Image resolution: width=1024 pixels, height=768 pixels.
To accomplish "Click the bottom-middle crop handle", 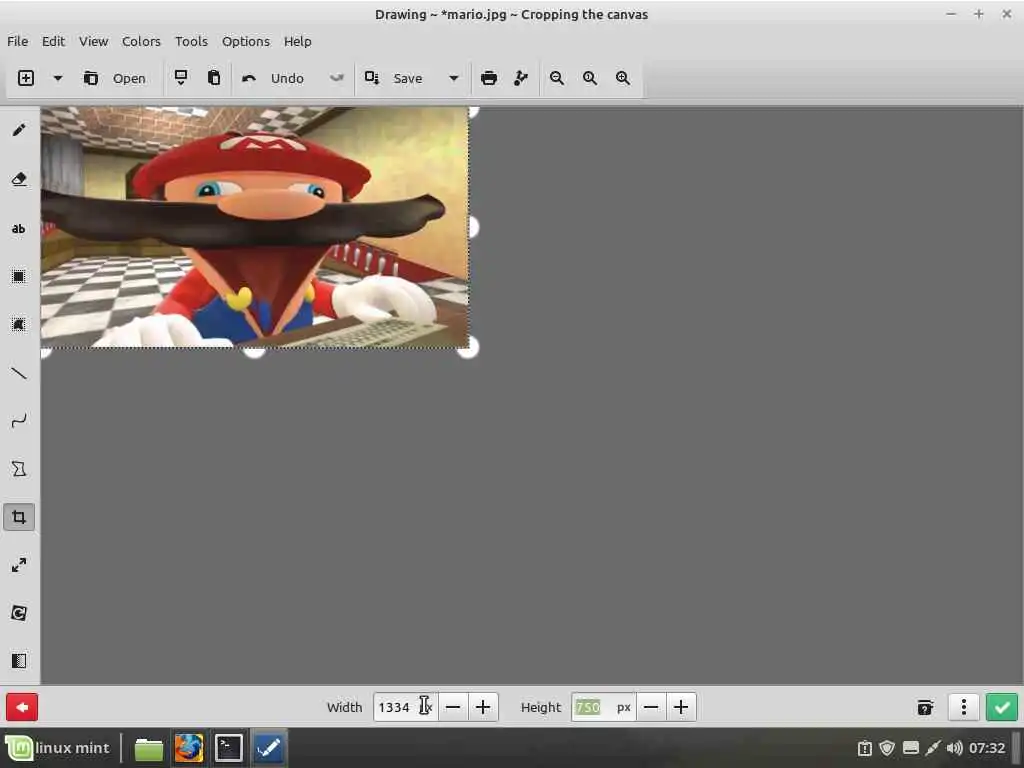I will pos(255,352).
